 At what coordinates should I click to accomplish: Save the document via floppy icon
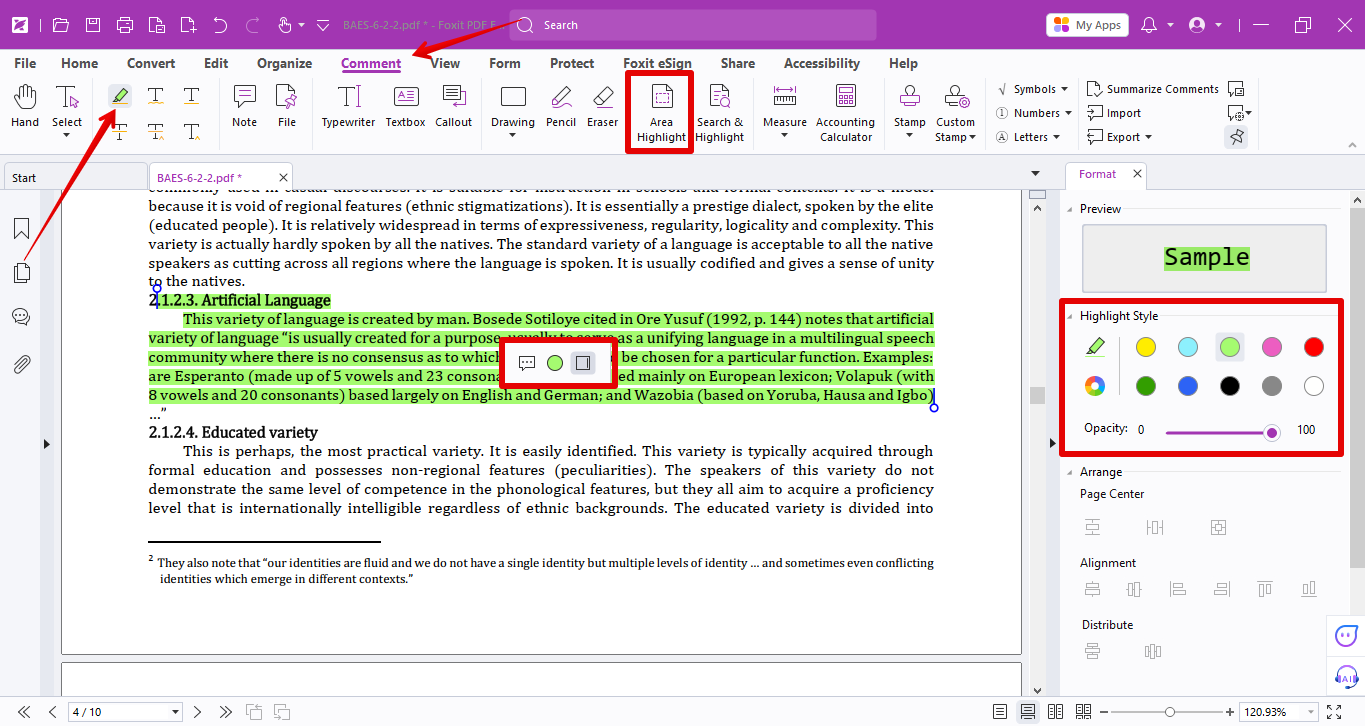(x=92, y=25)
